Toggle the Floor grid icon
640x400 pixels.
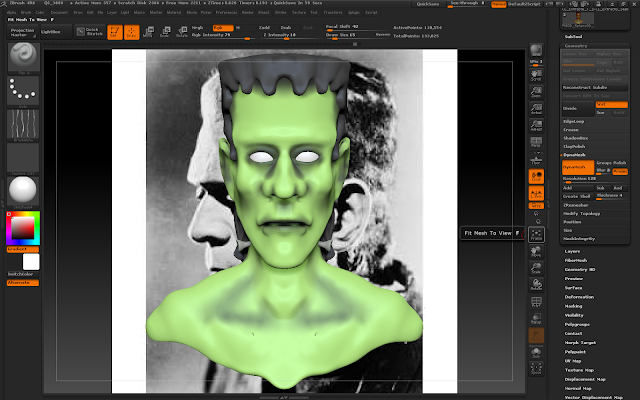tap(536, 160)
